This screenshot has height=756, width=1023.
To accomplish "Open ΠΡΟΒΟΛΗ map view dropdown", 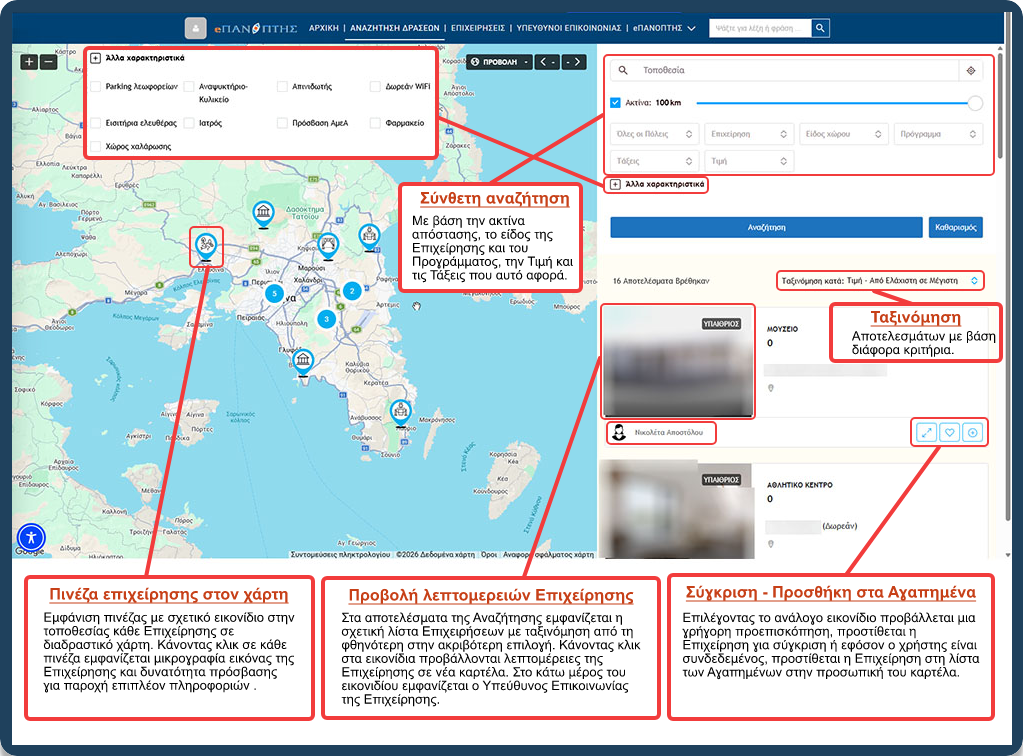I will [x=500, y=62].
